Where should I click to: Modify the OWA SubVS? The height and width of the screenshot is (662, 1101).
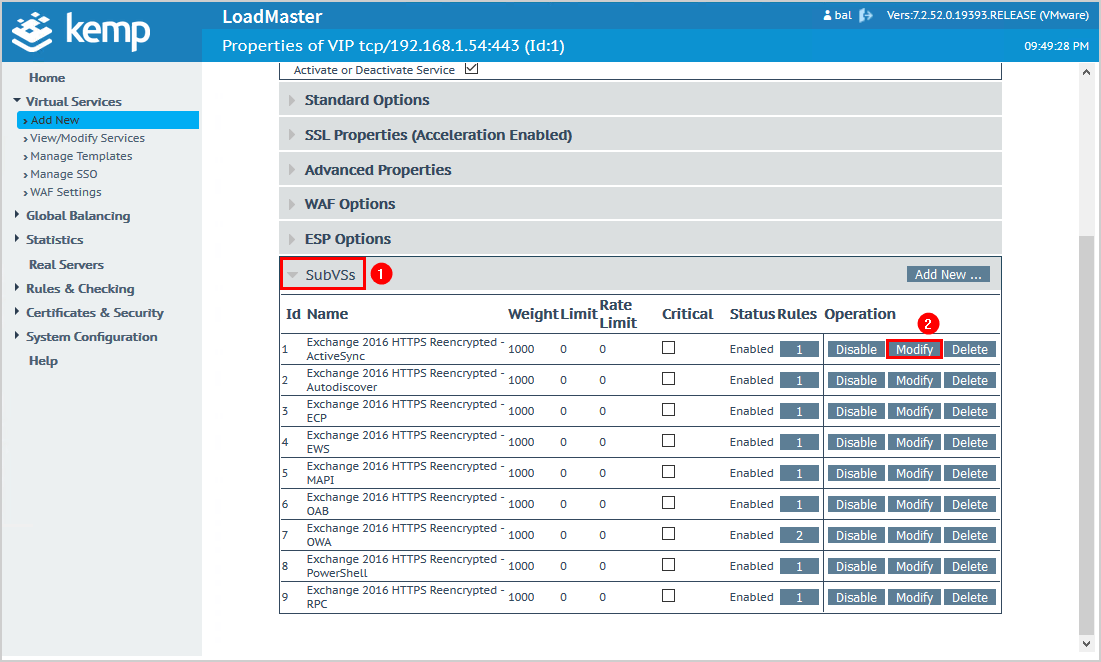(914, 535)
